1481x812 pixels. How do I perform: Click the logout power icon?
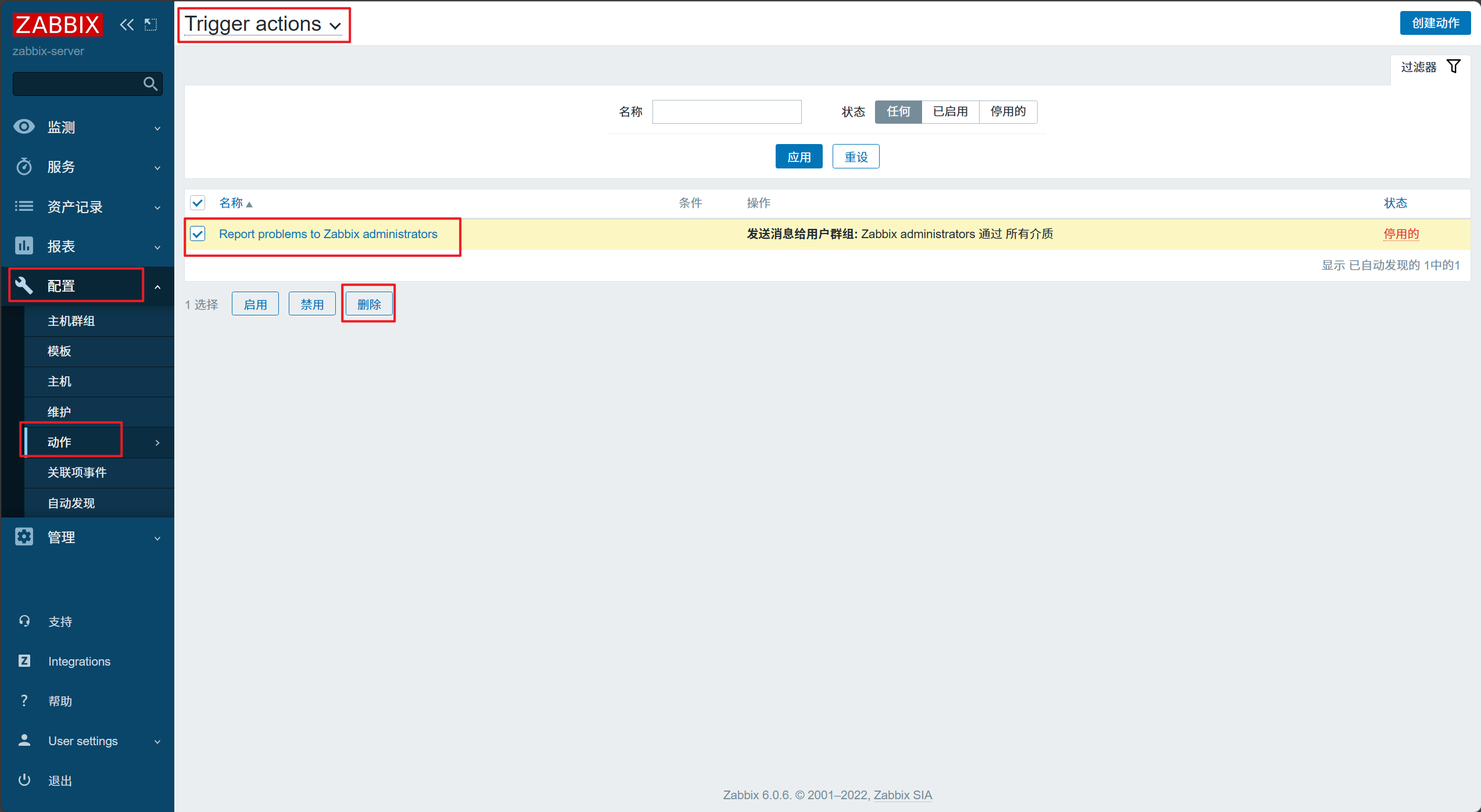point(24,780)
